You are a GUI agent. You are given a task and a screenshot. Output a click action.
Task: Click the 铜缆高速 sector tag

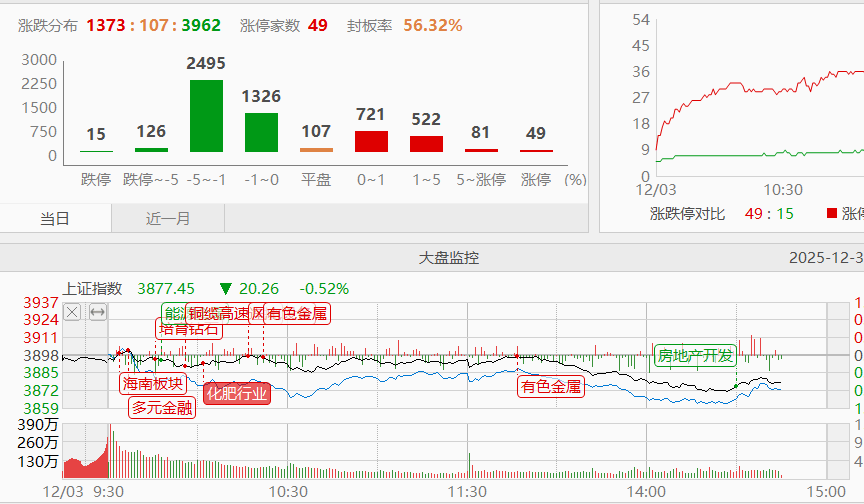pyautogui.click(x=217, y=313)
